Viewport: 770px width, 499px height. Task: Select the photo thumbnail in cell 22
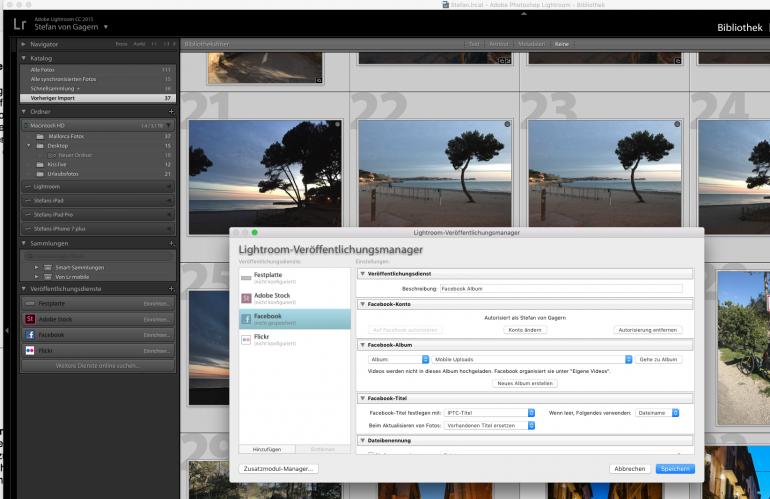(x=435, y=173)
